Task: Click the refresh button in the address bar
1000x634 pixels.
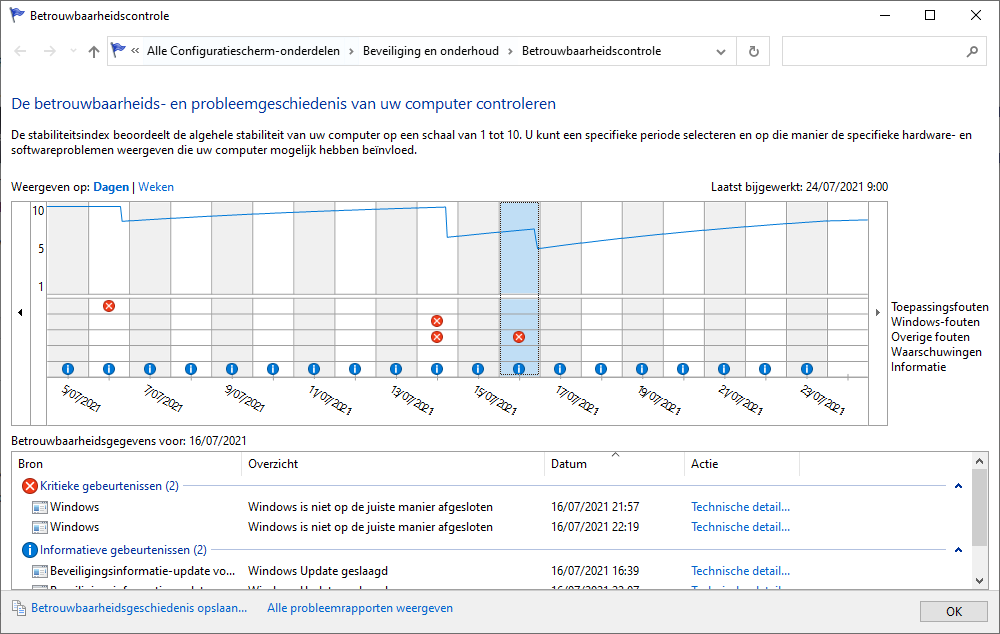Action: 754,51
